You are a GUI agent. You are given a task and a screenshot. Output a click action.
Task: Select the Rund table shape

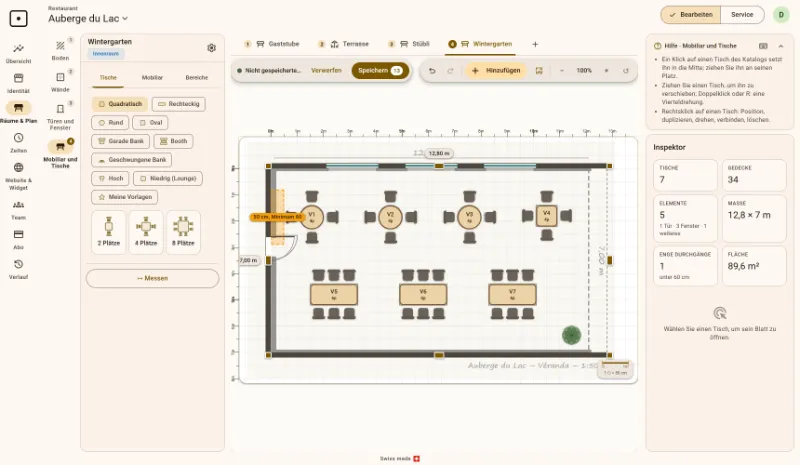(110, 123)
